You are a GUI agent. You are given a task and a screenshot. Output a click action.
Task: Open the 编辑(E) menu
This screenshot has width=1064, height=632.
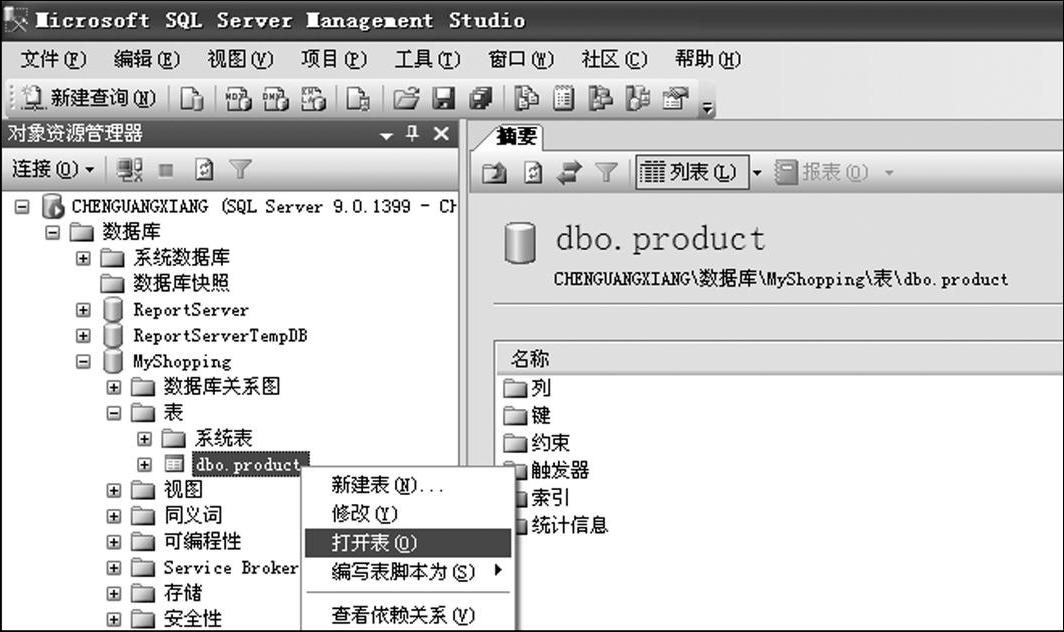coord(147,60)
